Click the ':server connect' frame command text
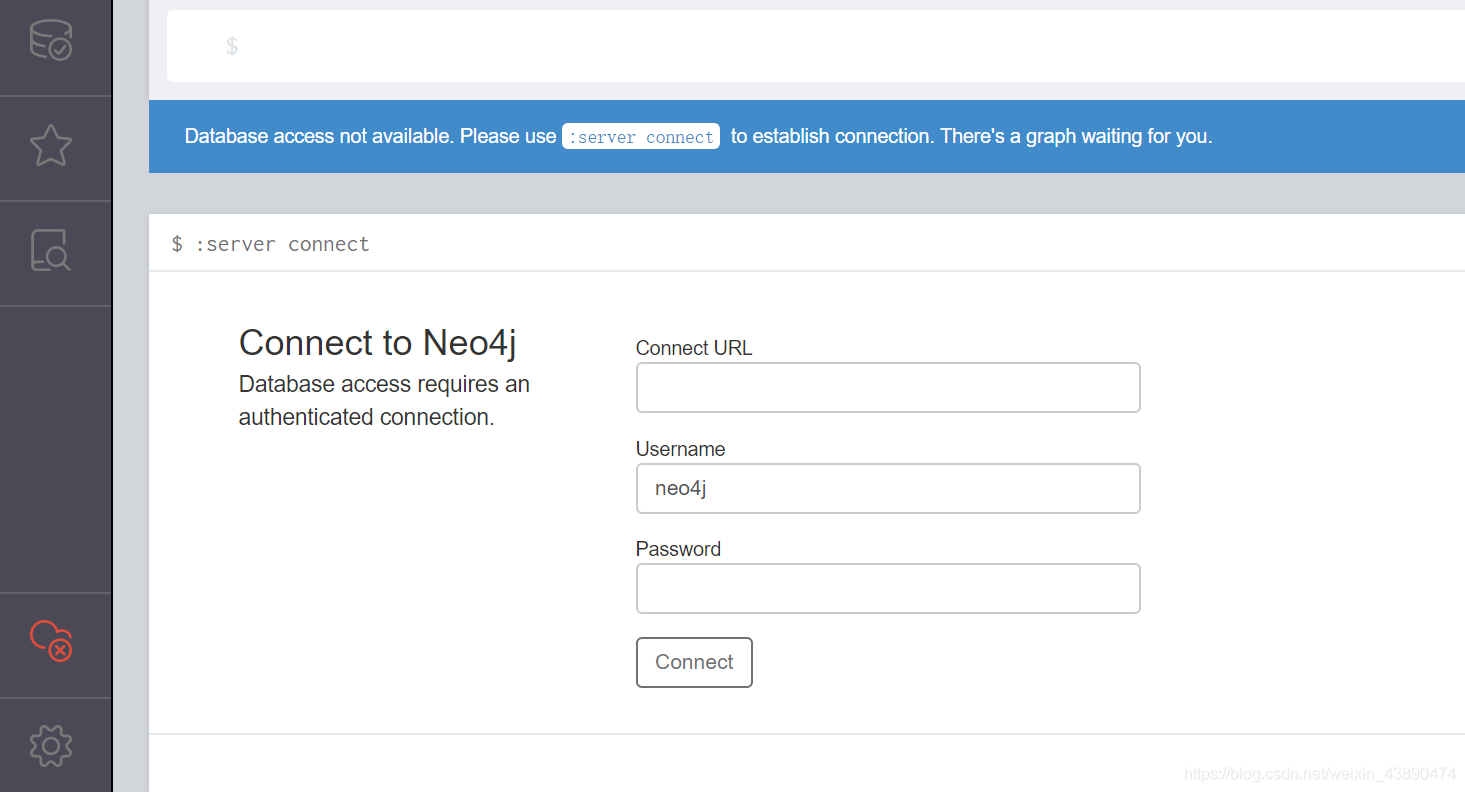The height and width of the screenshot is (792, 1465). [x=281, y=244]
